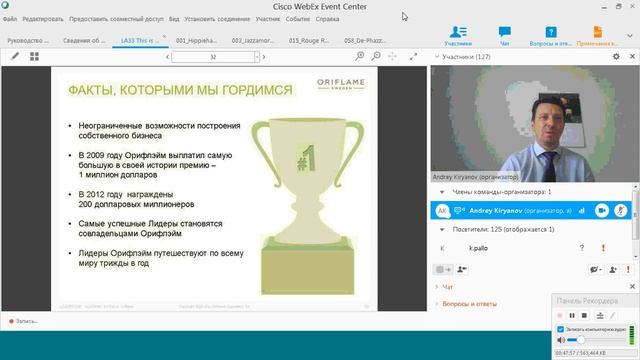Click the question mark next to k.pallo
Image resolution: width=640 pixels, height=360 pixels.
pos(582,248)
